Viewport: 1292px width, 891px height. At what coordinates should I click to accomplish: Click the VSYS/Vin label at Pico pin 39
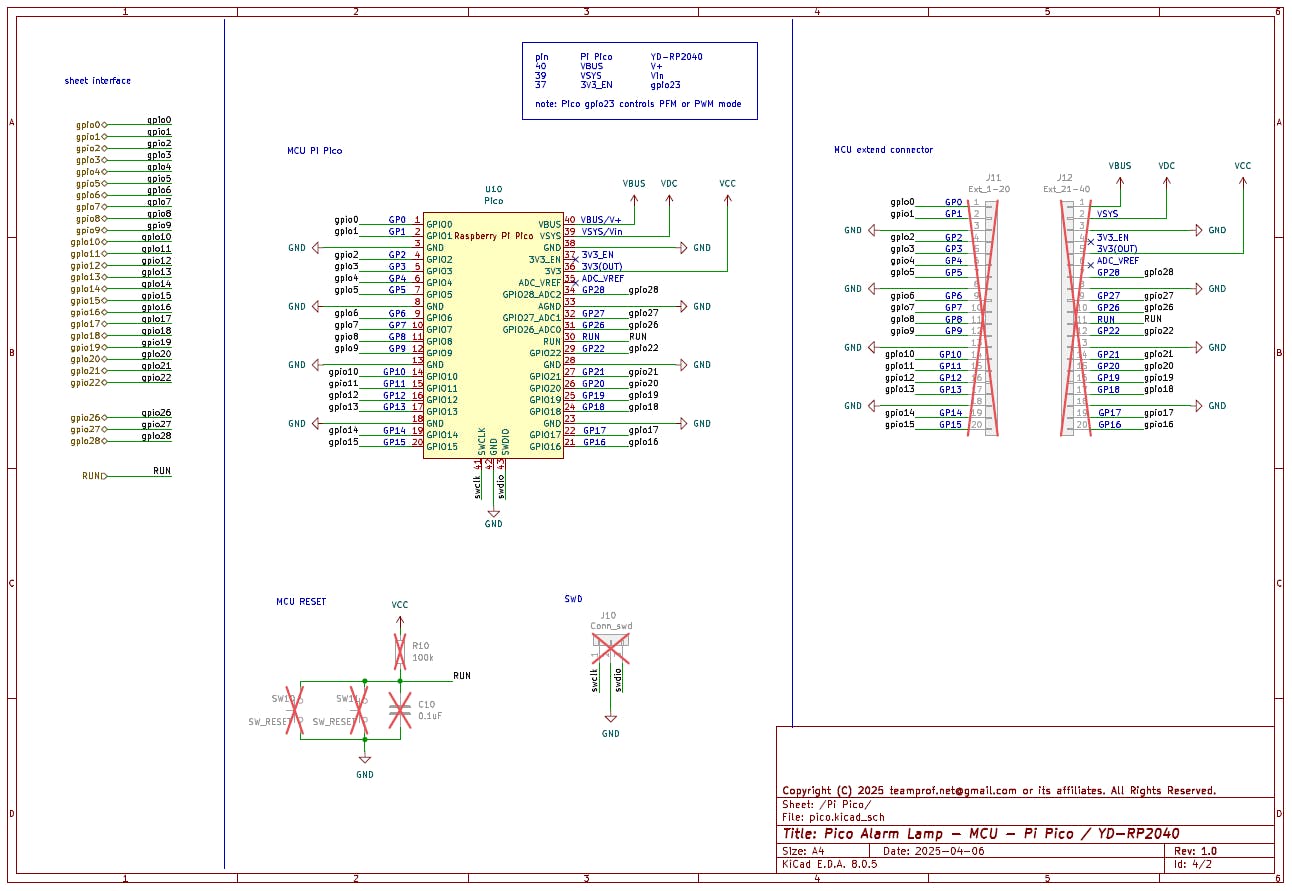coord(601,232)
